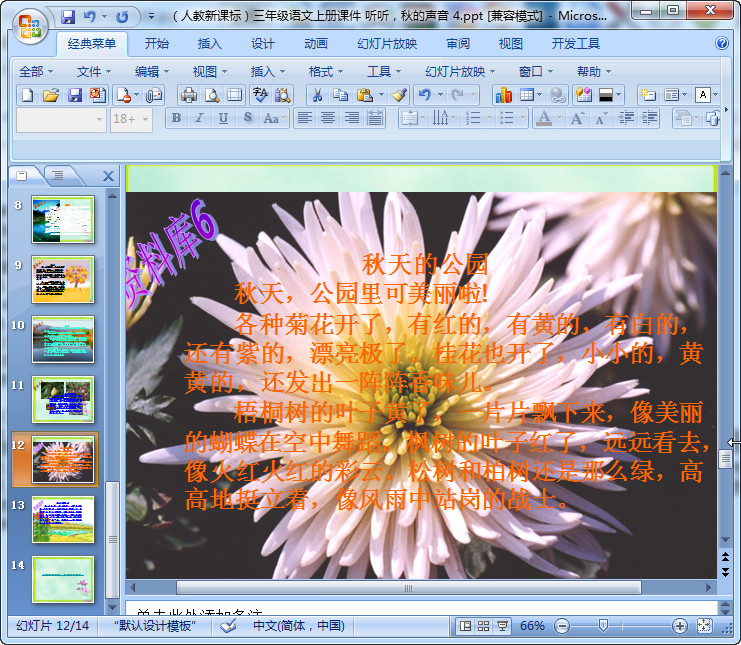Open the font name combo box

tap(61, 119)
